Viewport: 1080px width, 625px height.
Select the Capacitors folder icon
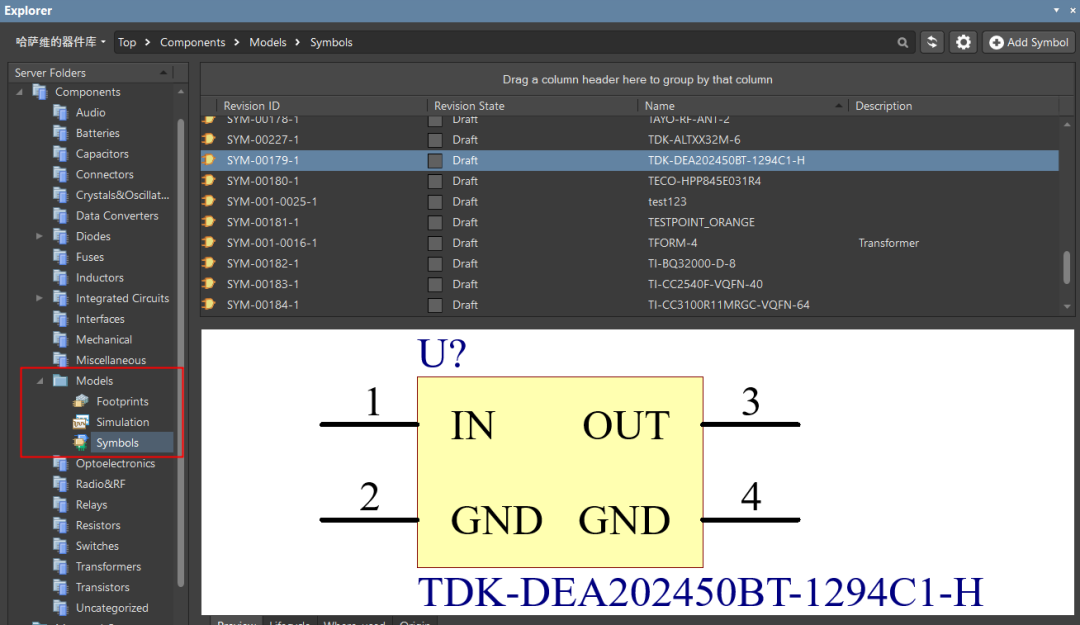[61, 154]
